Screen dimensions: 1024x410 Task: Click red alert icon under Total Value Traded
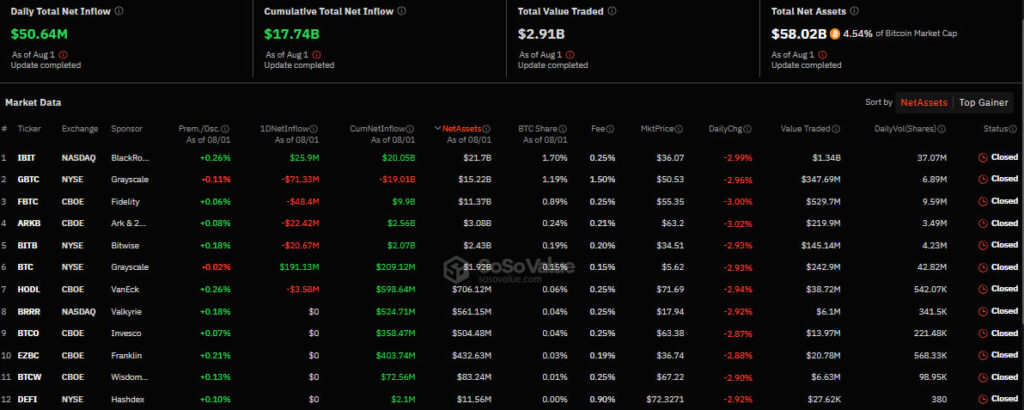pos(570,55)
